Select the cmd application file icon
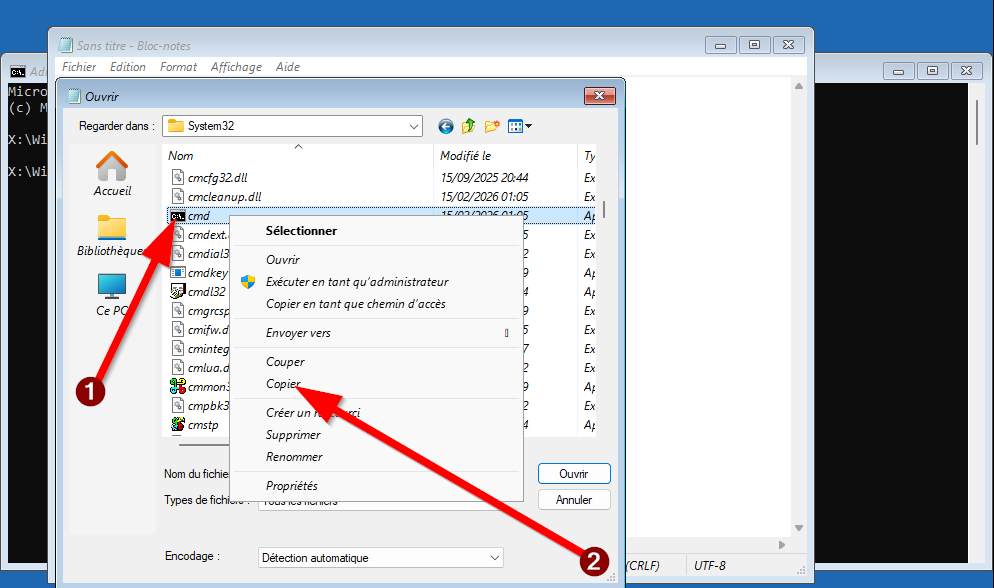 pos(178,216)
